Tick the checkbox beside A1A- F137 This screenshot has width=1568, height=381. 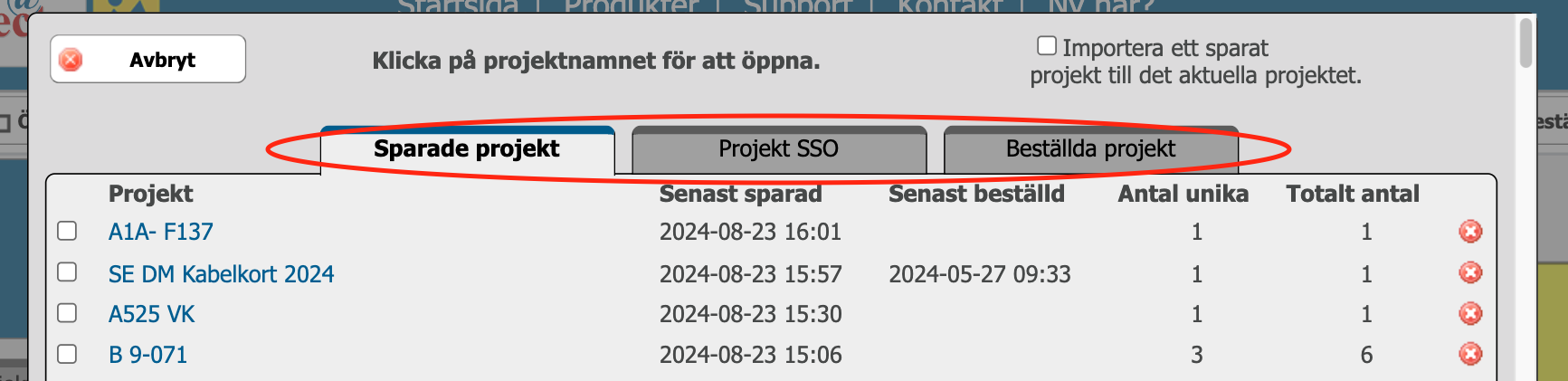67,231
